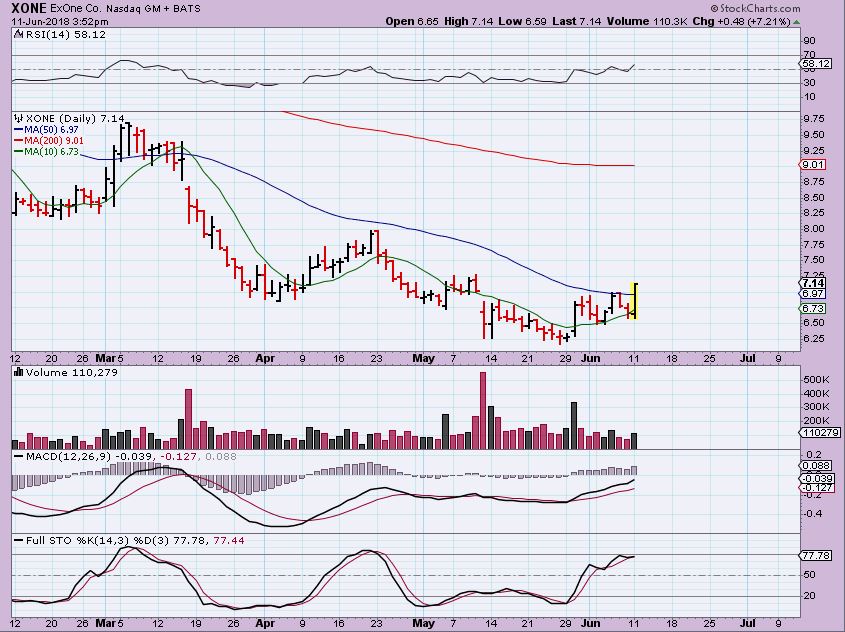Click the green 6.73 price axis tag
The height and width of the screenshot is (632, 845).
[812, 308]
